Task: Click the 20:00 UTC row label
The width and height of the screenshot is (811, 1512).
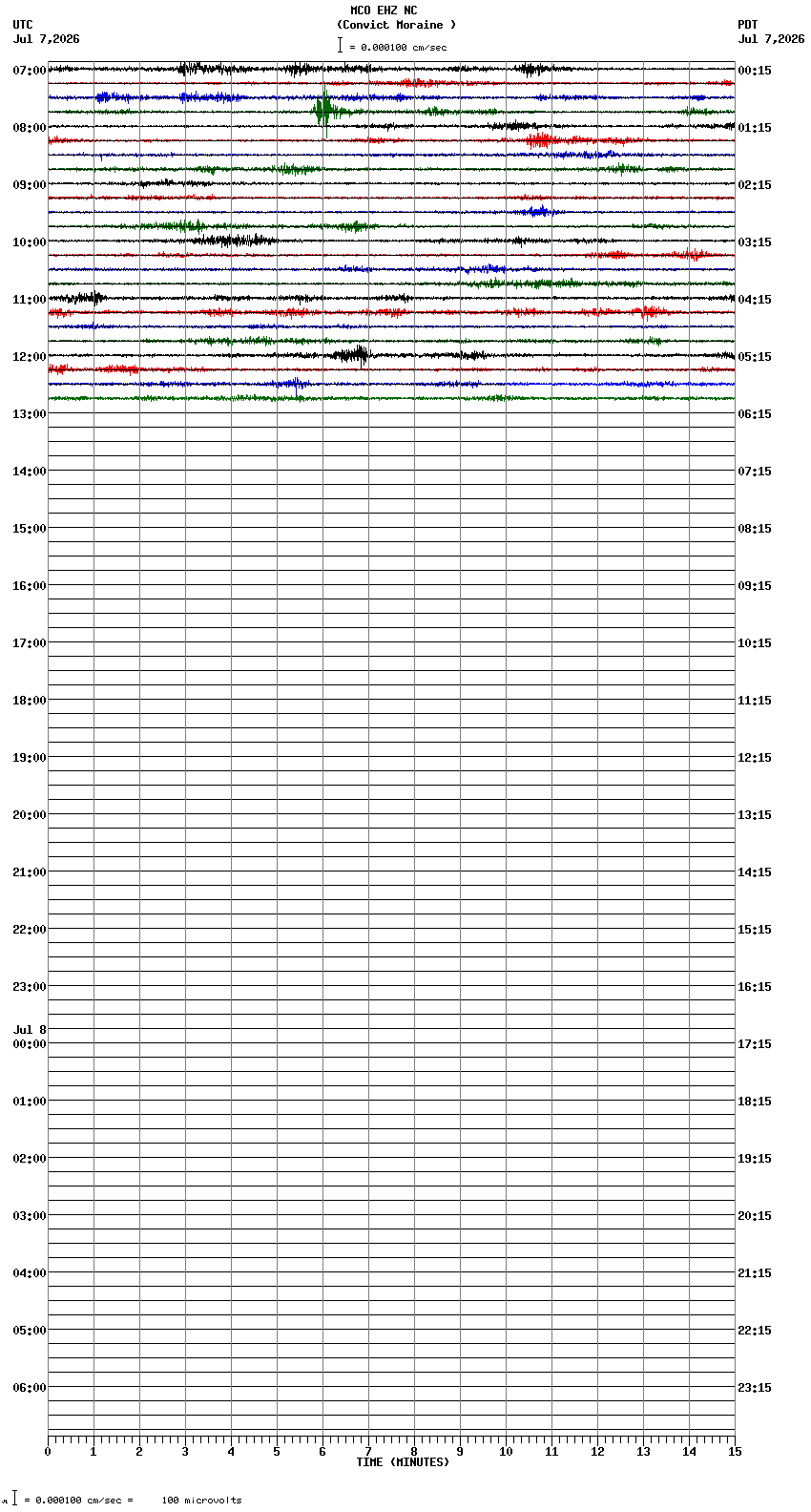Action: tap(30, 815)
